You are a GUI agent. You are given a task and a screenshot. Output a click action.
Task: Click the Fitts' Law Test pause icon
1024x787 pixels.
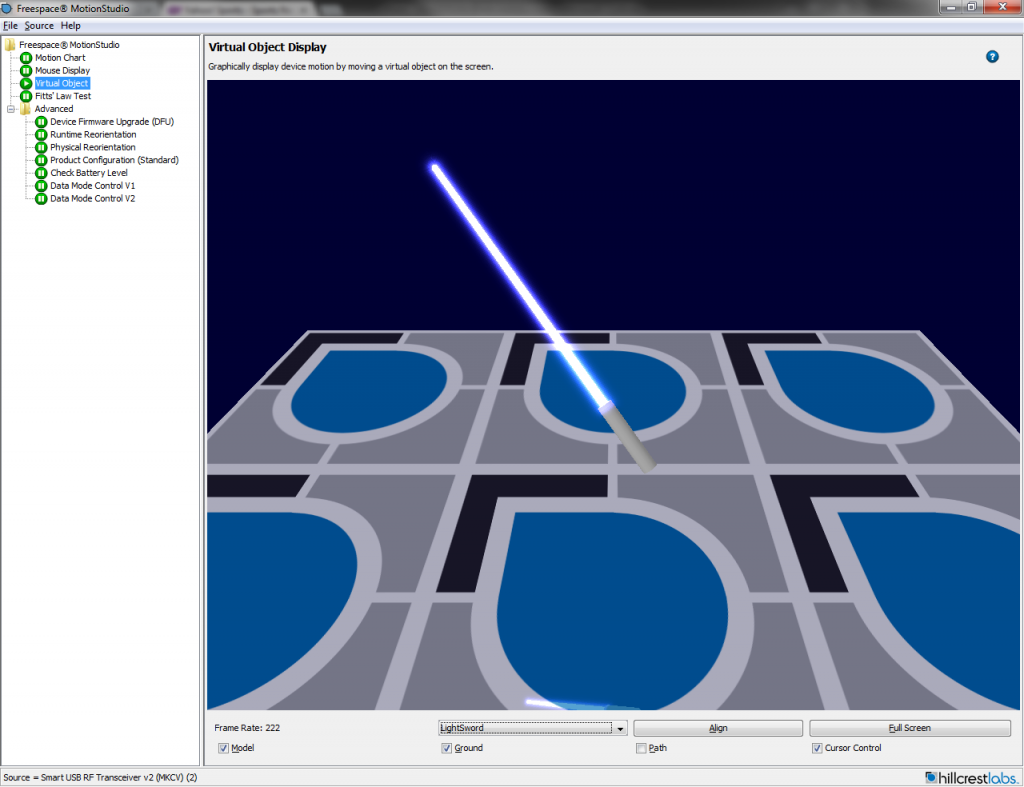26,96
